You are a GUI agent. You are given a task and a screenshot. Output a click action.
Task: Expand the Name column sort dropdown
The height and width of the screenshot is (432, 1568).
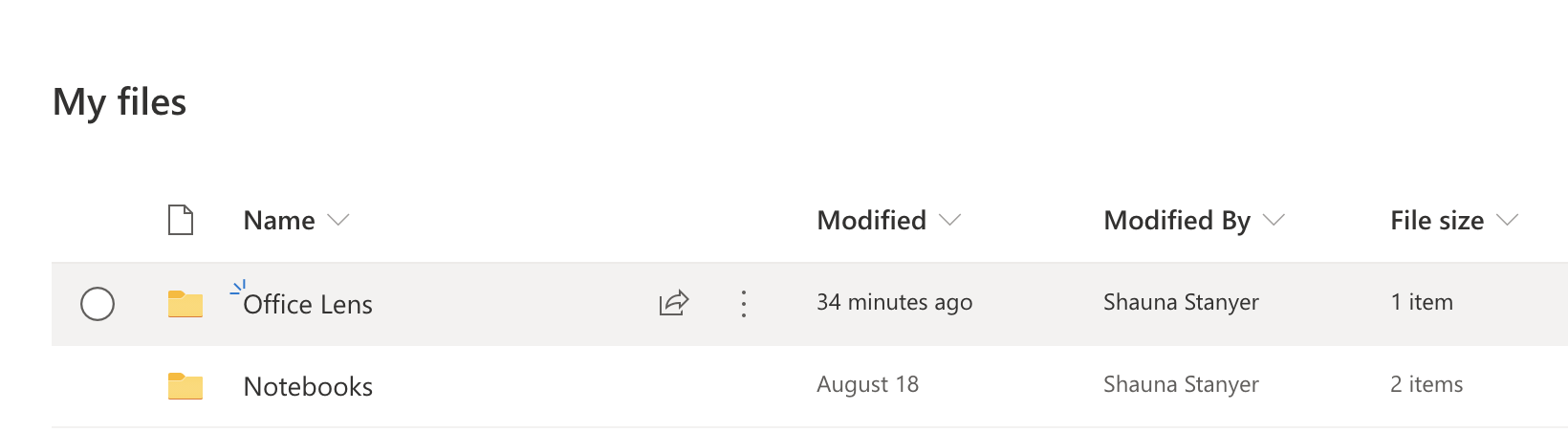click(x=338, y=221)
